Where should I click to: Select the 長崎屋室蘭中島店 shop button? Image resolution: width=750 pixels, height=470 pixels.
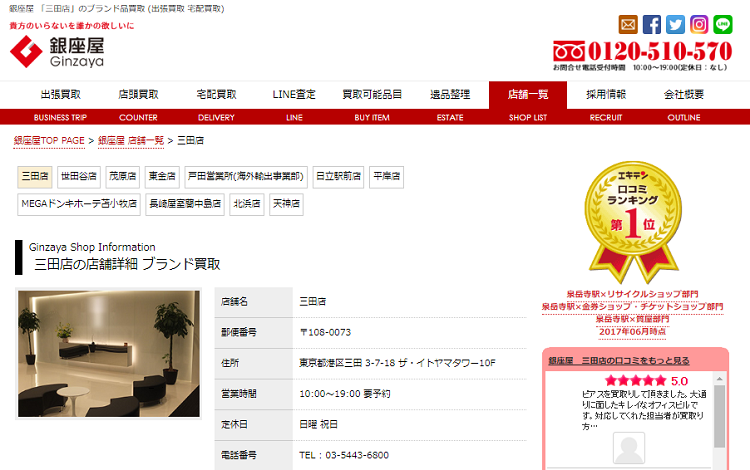coord(185,204)
